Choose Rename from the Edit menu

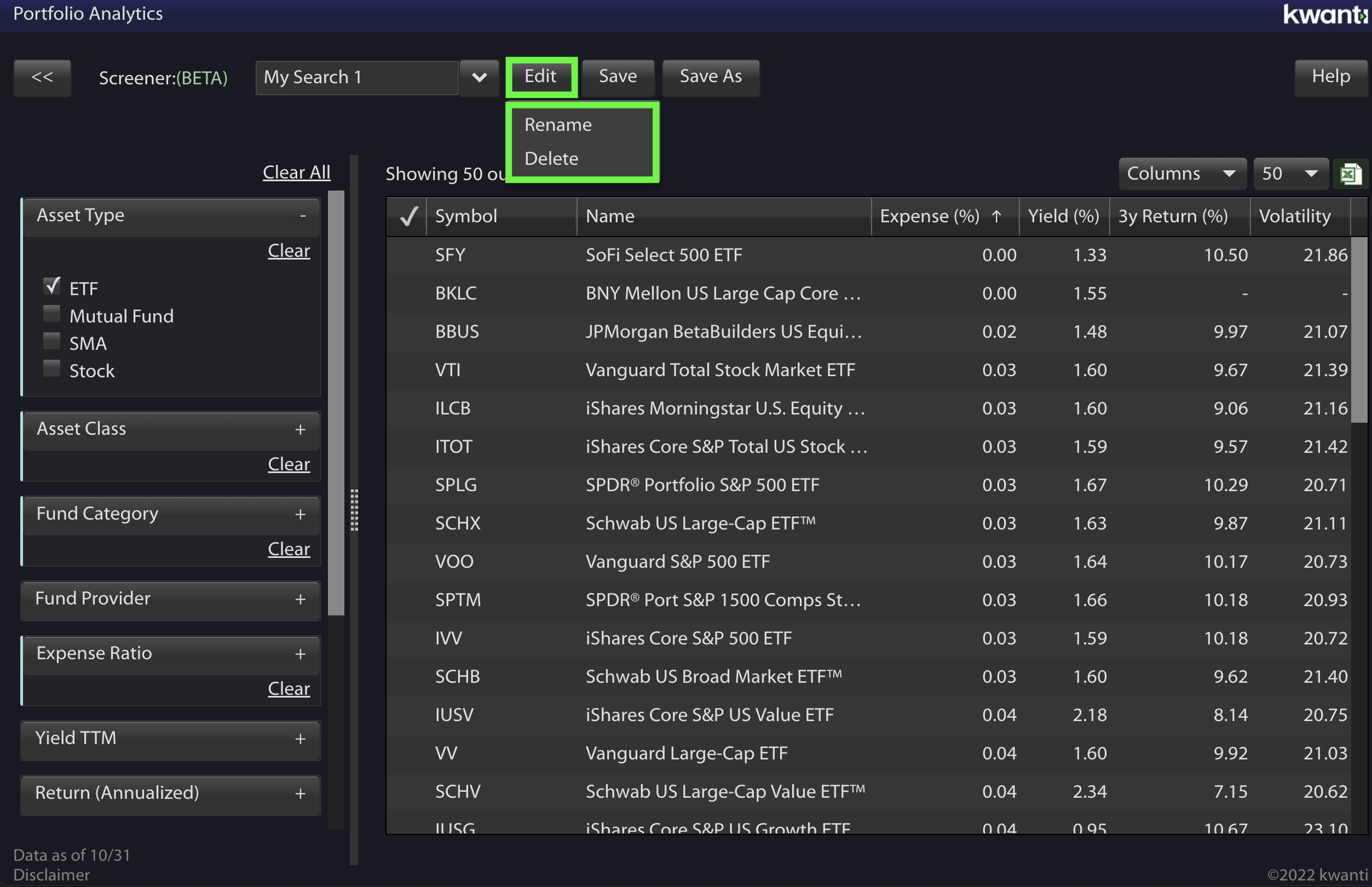tap(558, 124)
